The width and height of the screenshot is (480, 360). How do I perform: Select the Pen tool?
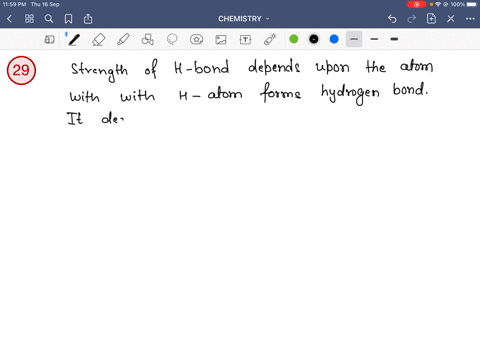pyautogui.click(x=74, y=40)
